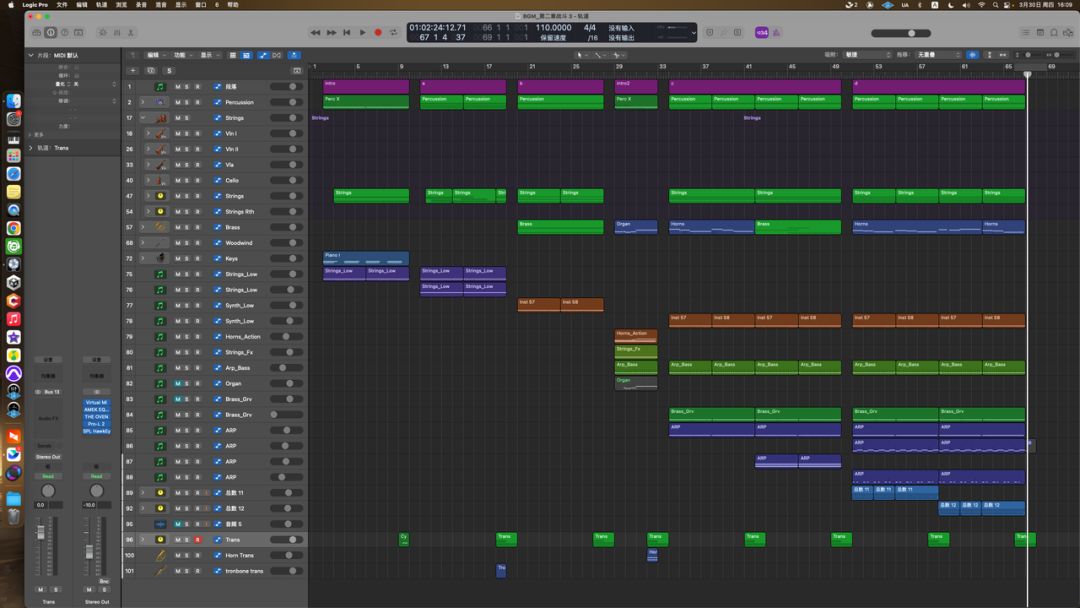Mute the Percussion track
The height and width of the screenshot is (608, 1080).
tap(178, 102)
